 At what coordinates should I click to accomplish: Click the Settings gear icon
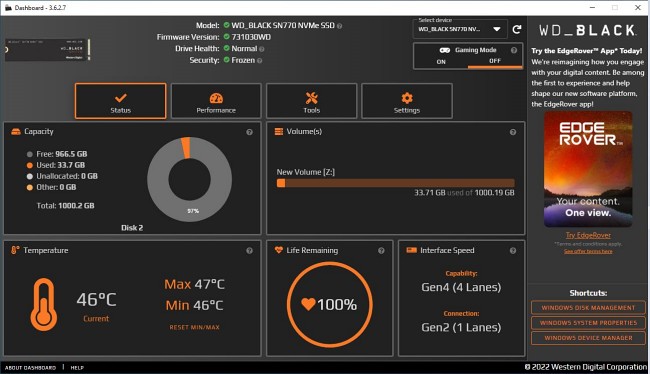click(x=407, y=98)
